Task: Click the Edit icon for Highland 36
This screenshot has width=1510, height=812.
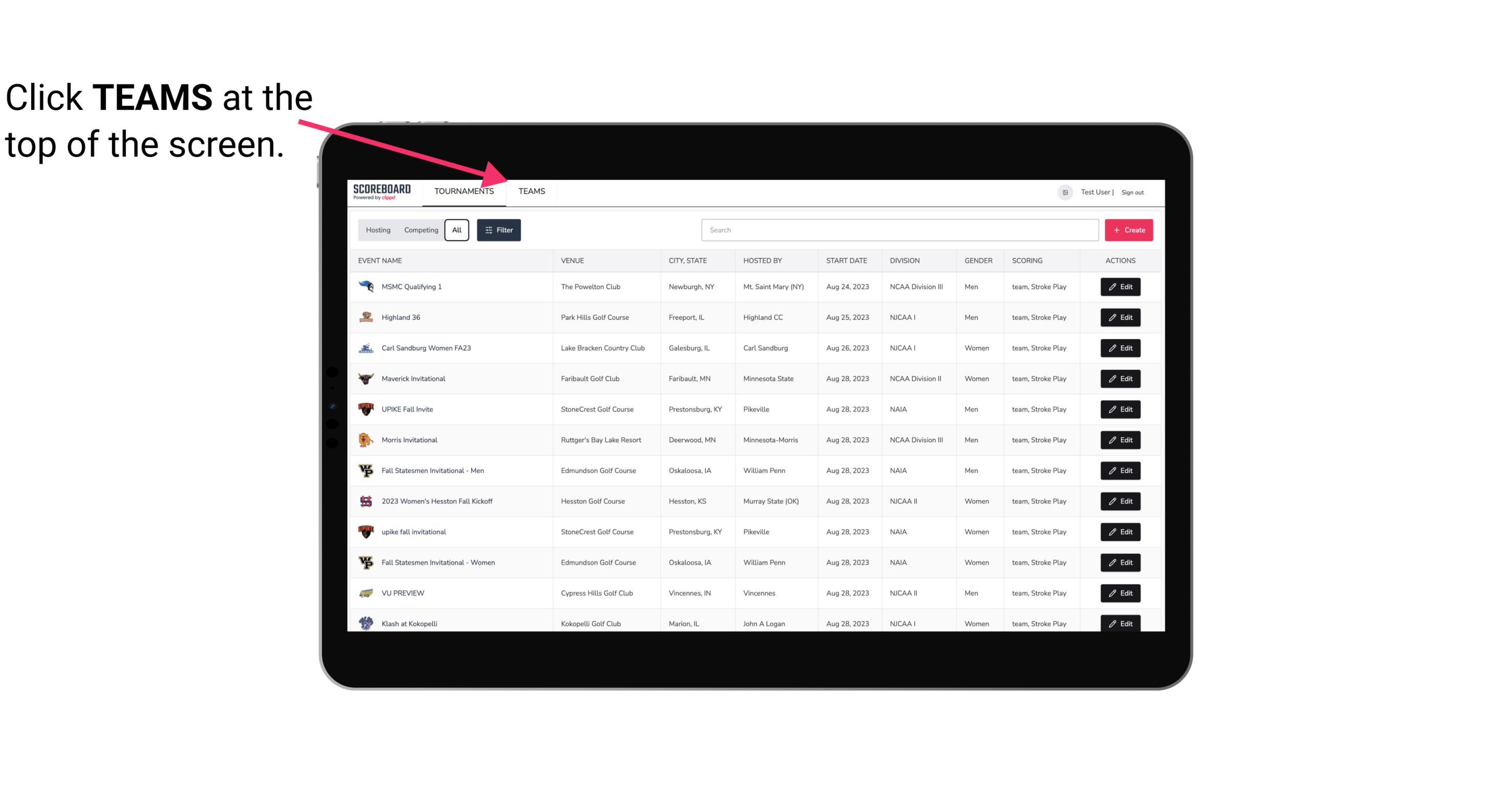Action: click(1120, 318)
